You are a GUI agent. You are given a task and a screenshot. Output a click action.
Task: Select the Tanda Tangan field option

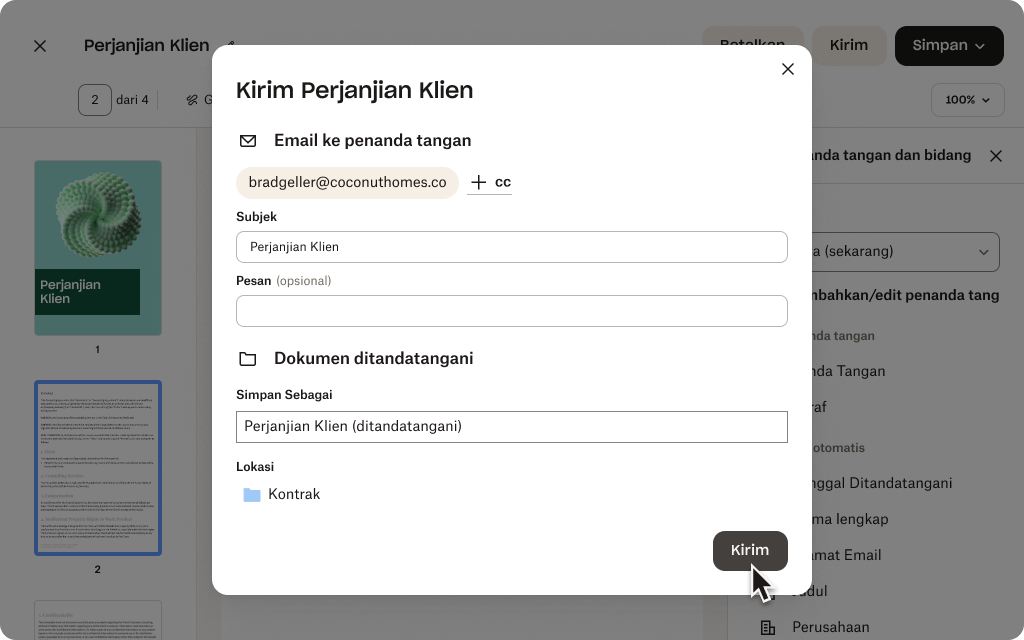849,371
